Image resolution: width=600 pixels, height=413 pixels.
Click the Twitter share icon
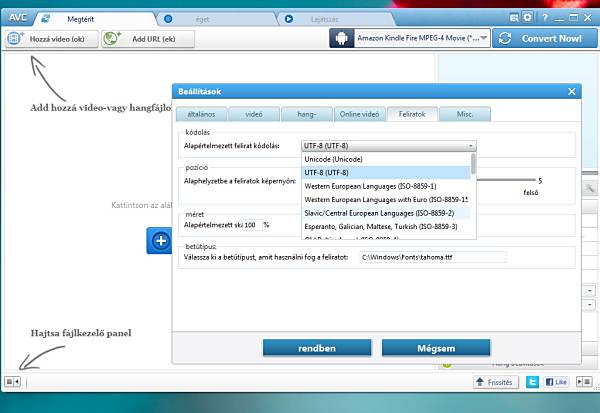532,382
